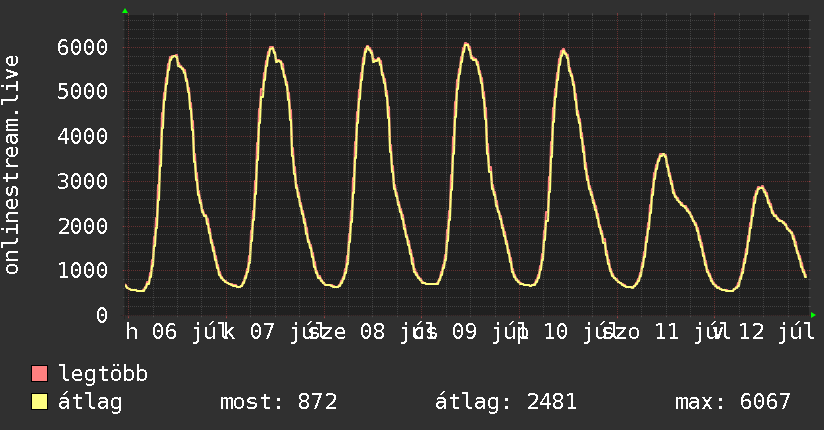Click the pink legtöbb color swatch

pyautogui.click(x=40, y=374)
